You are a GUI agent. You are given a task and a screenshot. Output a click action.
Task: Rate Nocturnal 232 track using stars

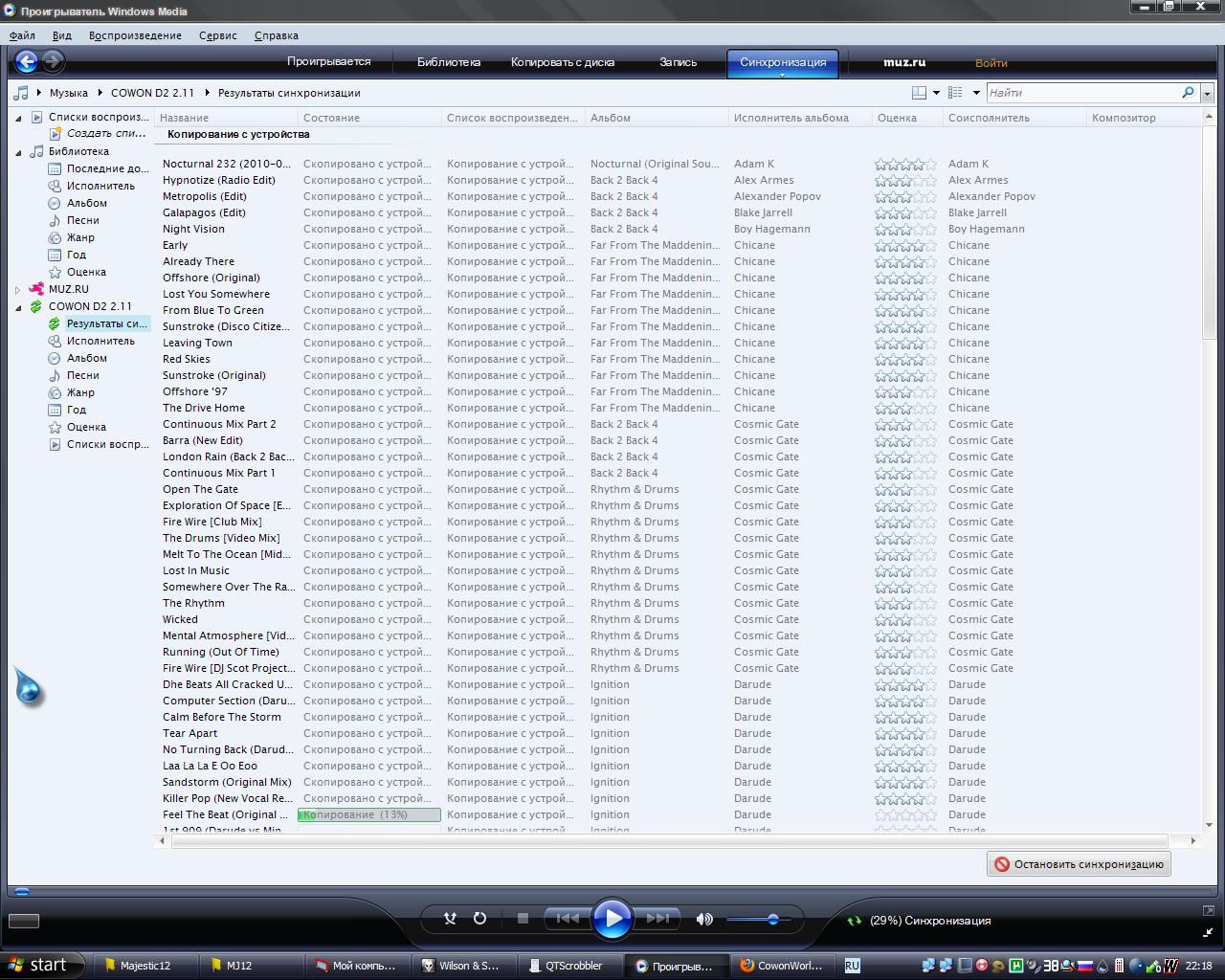[x=905, y=164]
